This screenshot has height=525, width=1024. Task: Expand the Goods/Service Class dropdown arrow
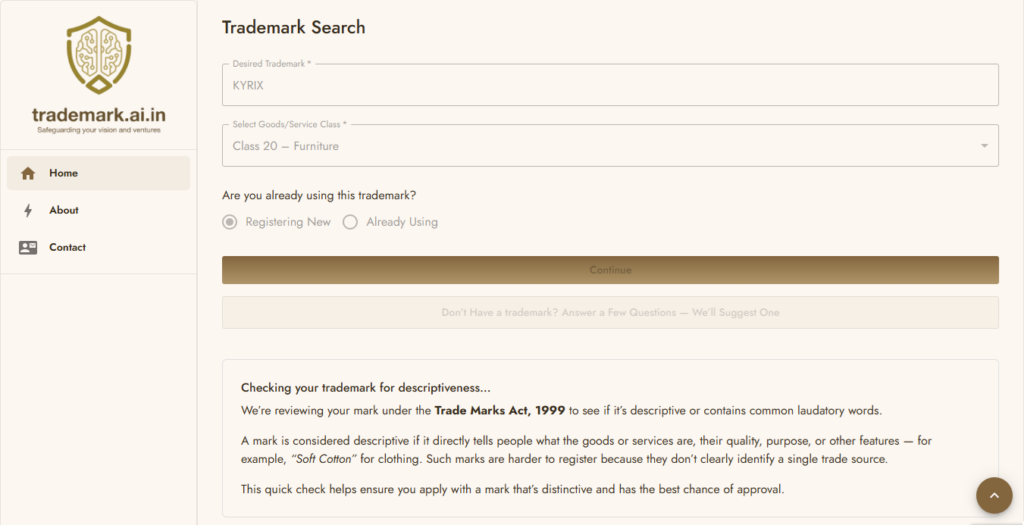point(984,146)
